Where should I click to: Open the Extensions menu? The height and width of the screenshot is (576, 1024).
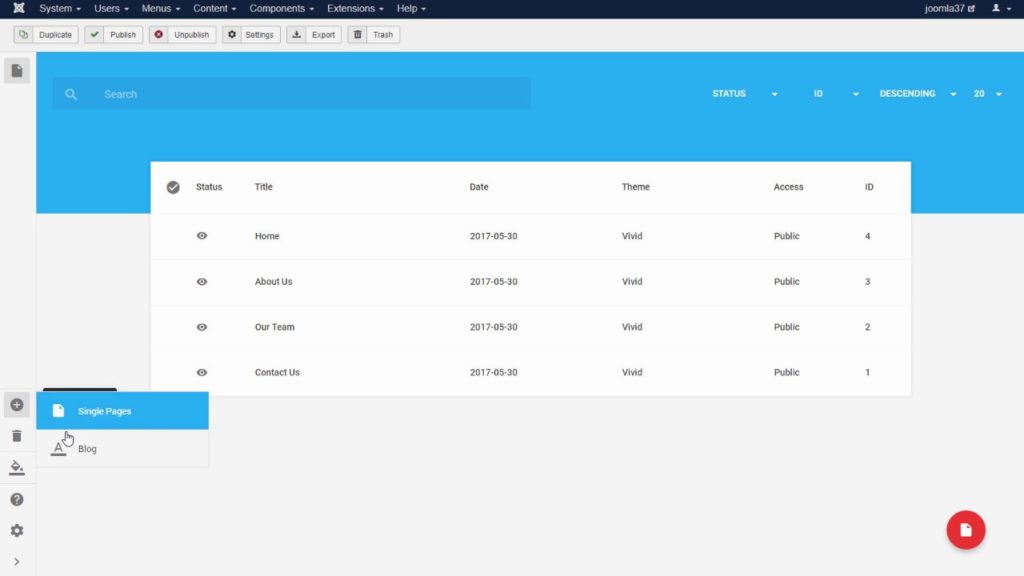[355, 8]
